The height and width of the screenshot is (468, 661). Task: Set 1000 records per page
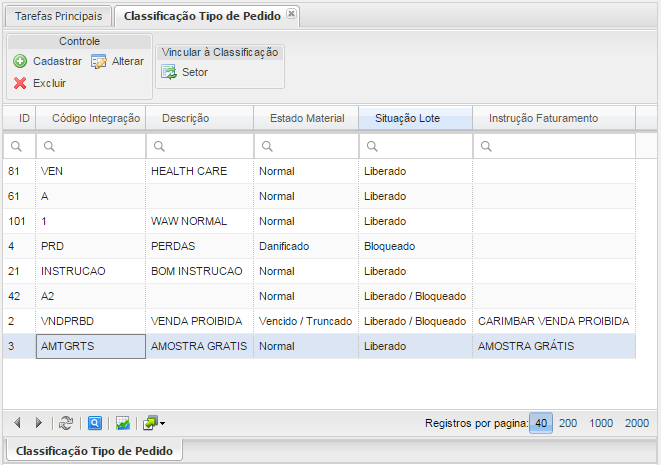coord(601,423)
